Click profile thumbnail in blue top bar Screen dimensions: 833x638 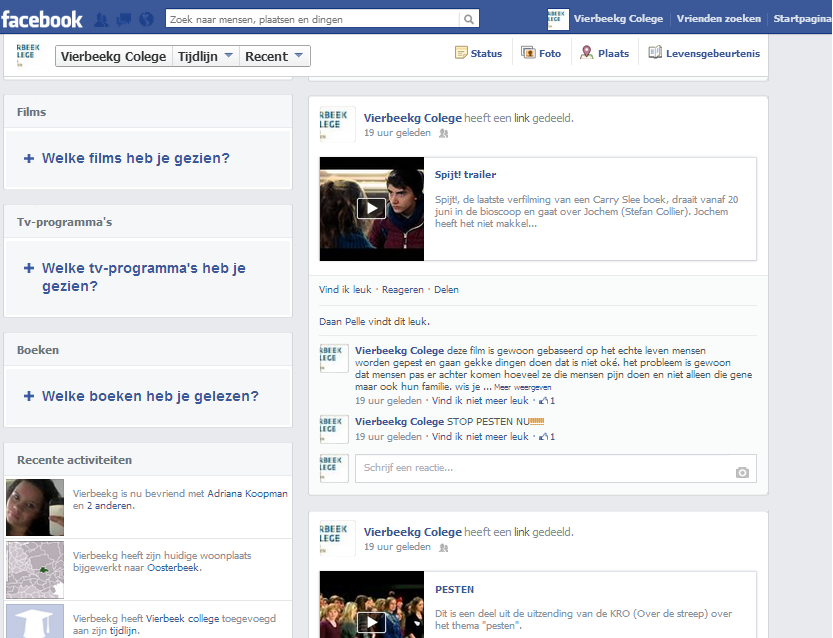pyautogui.click(x=558, y=19)
